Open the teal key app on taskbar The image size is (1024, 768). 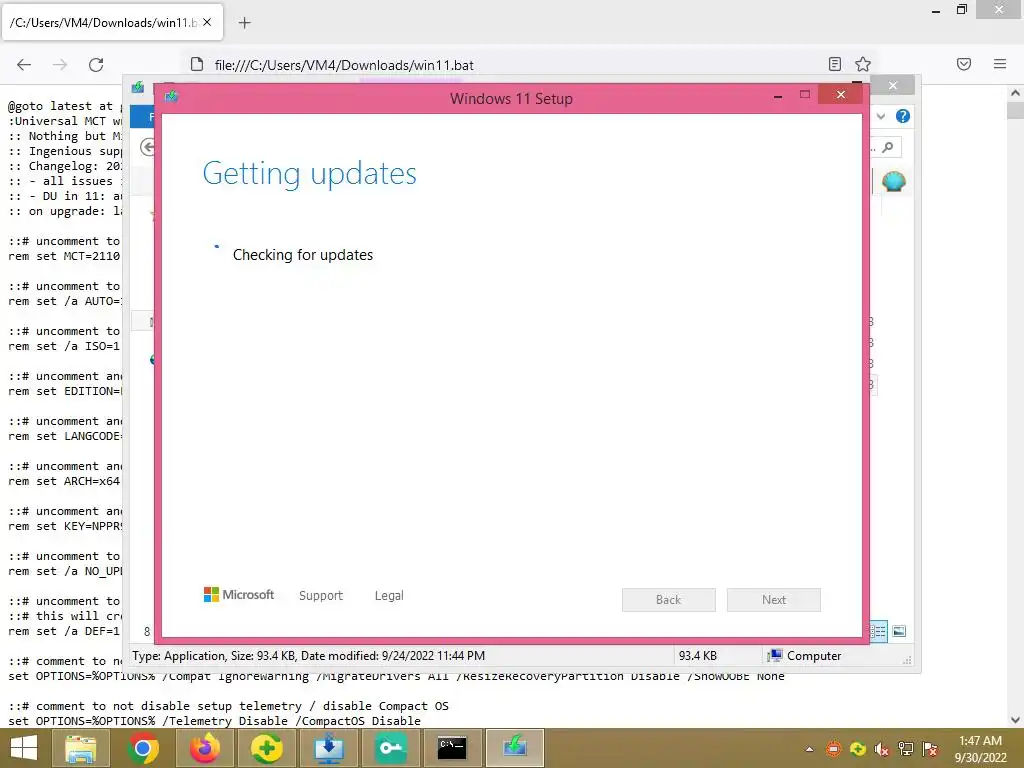[391, 748]
